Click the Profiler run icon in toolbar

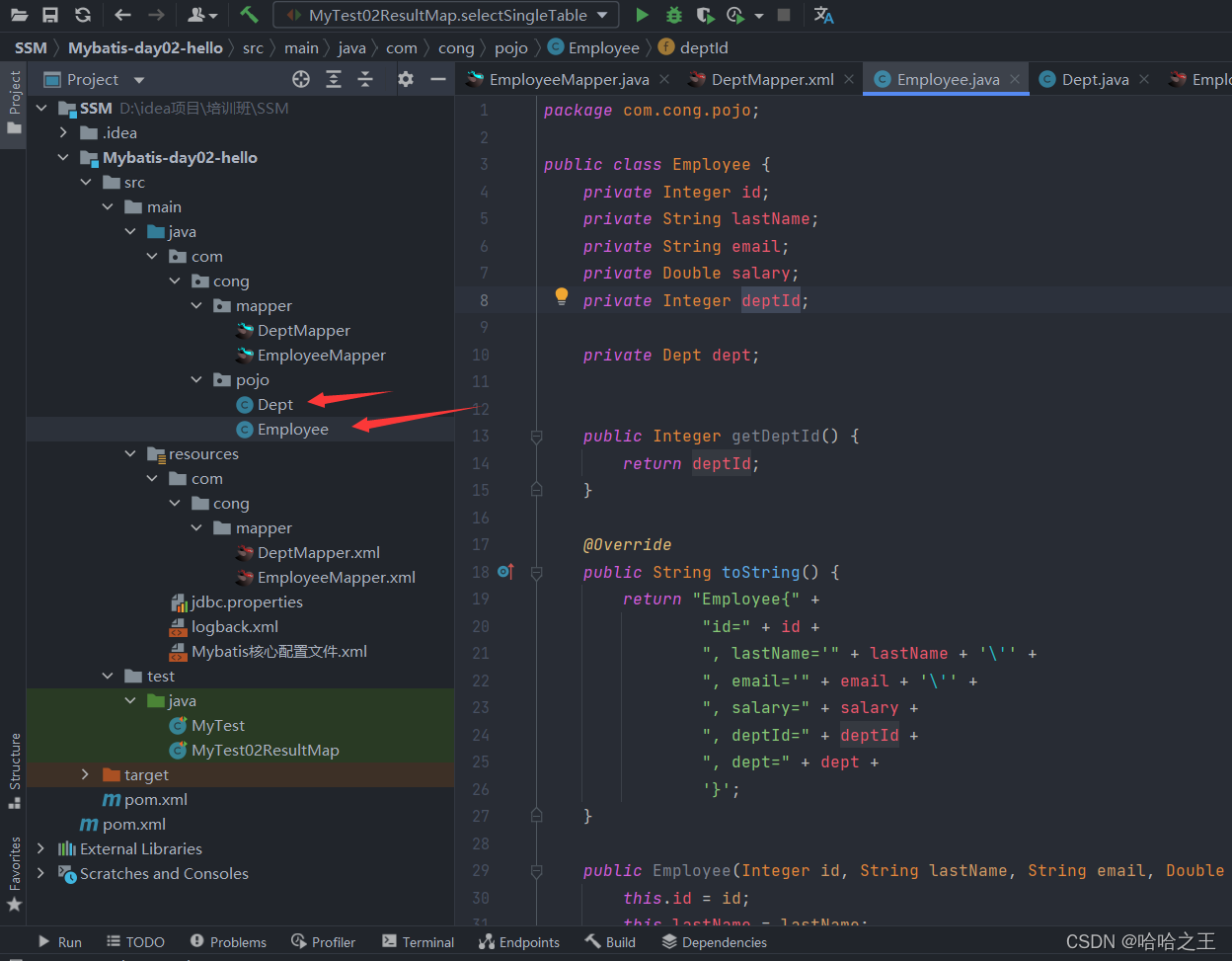[735, 15]
